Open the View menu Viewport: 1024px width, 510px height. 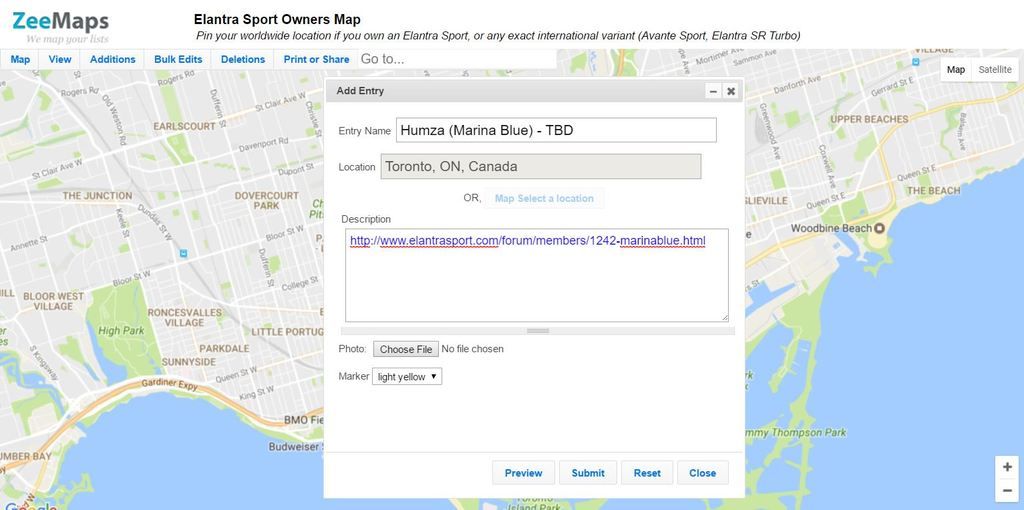[x=59, y=59]
